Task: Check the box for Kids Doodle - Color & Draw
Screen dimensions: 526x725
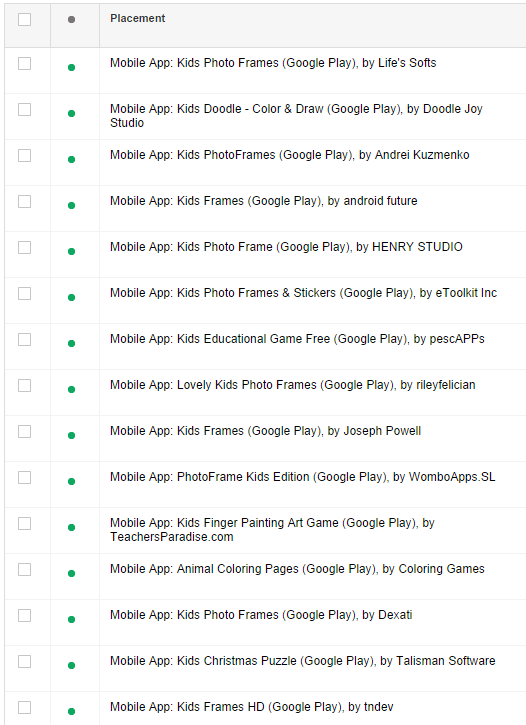Action: coord(24,110)
